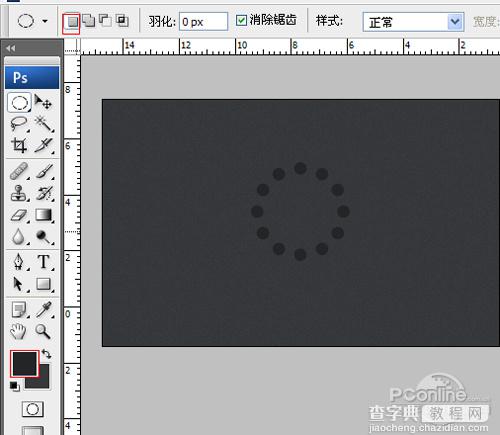Click the ruler origin corner box
Screen dimensions: 500x435
72,46
